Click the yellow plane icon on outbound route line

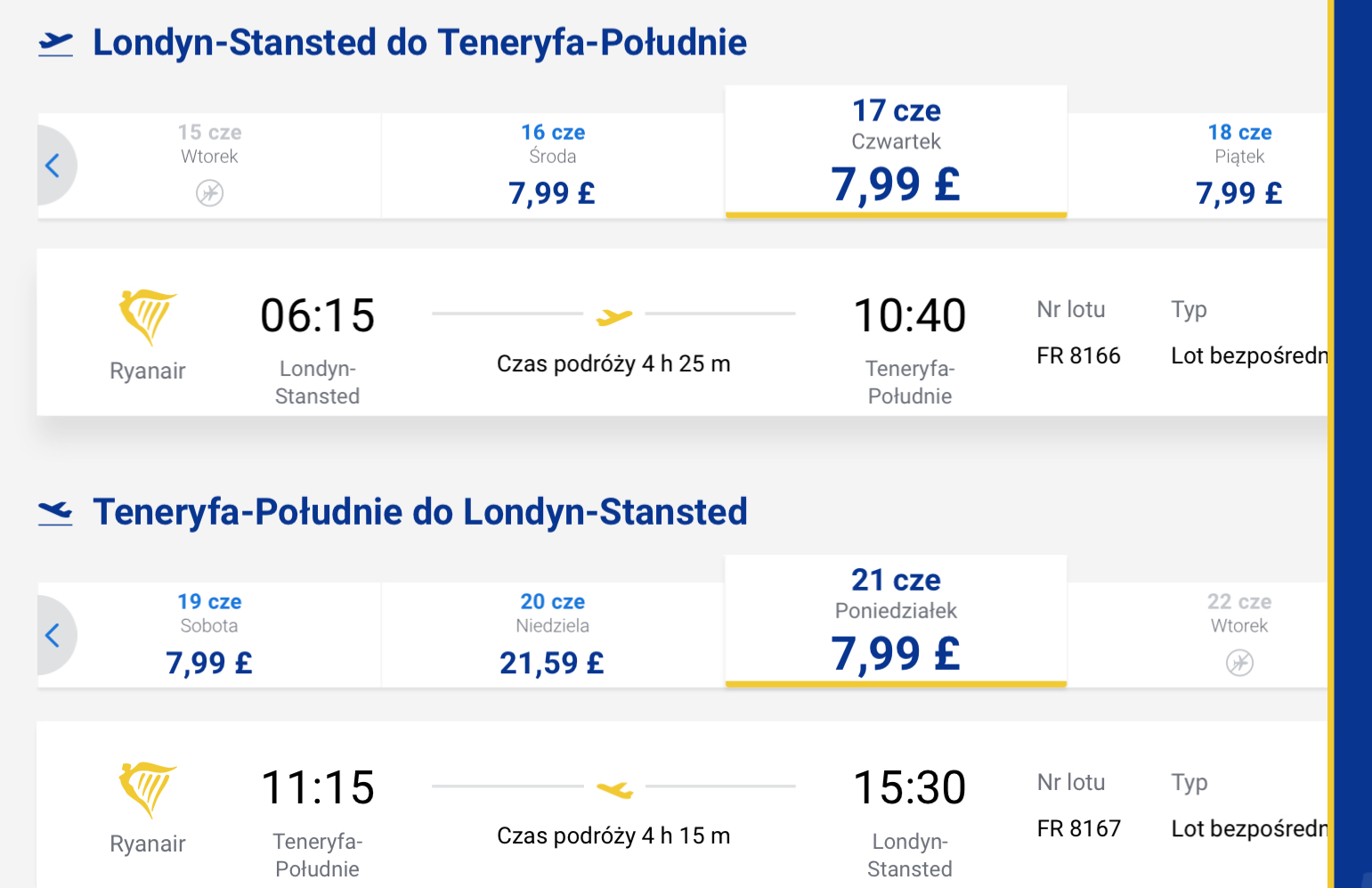[x=614, y=315]
